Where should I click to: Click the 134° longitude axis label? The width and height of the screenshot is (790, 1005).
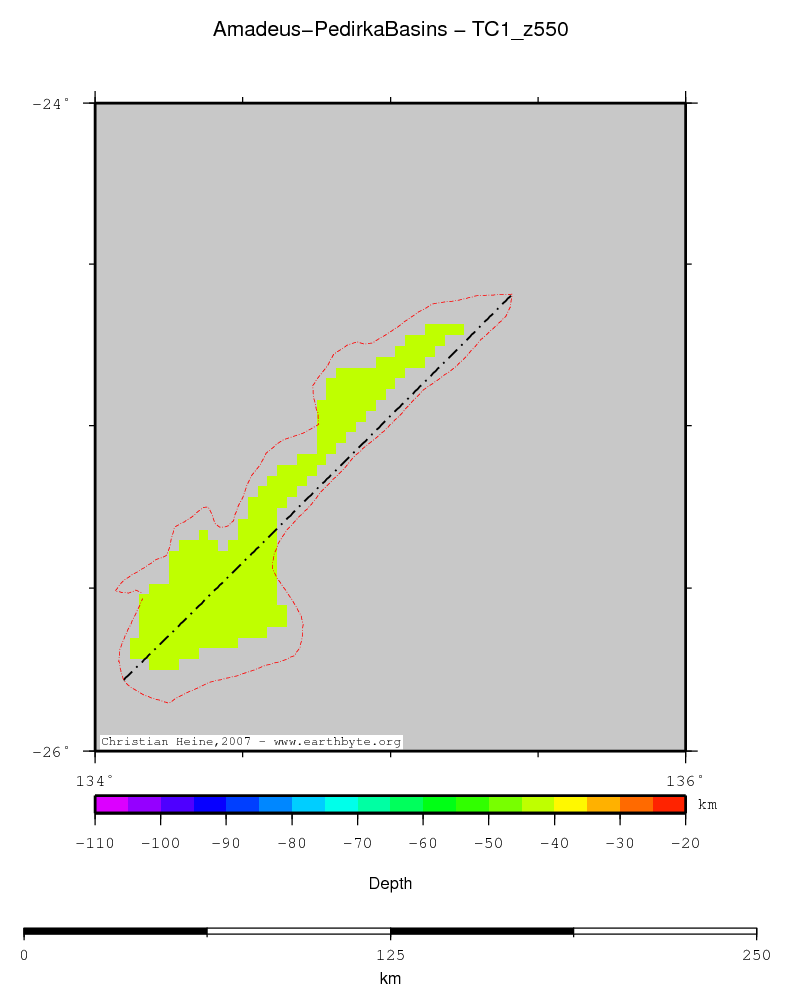[96, 780]
